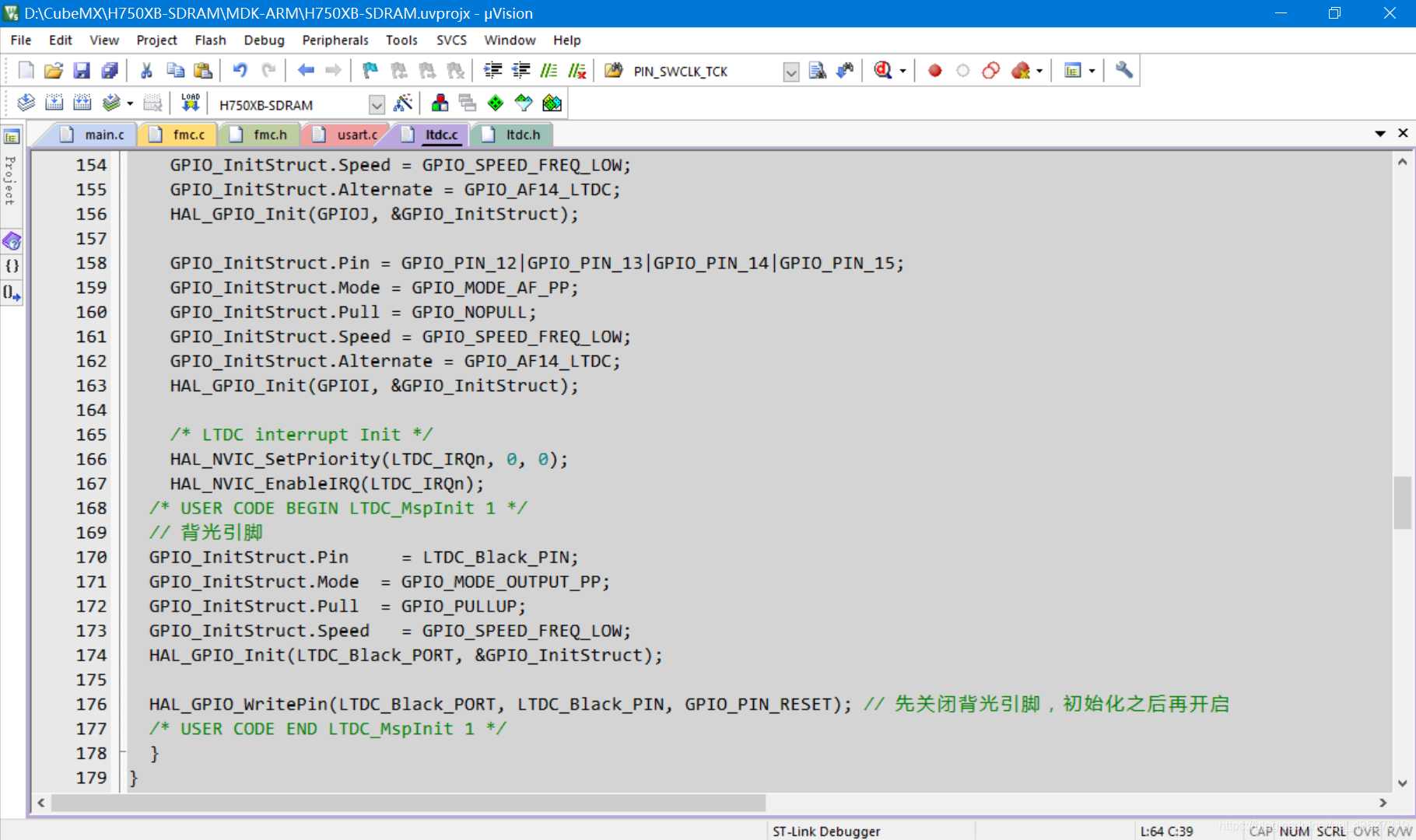Open the Manage Run-Time Environment green diamond icon
The image size is (1416, 840).
(495, 103)
